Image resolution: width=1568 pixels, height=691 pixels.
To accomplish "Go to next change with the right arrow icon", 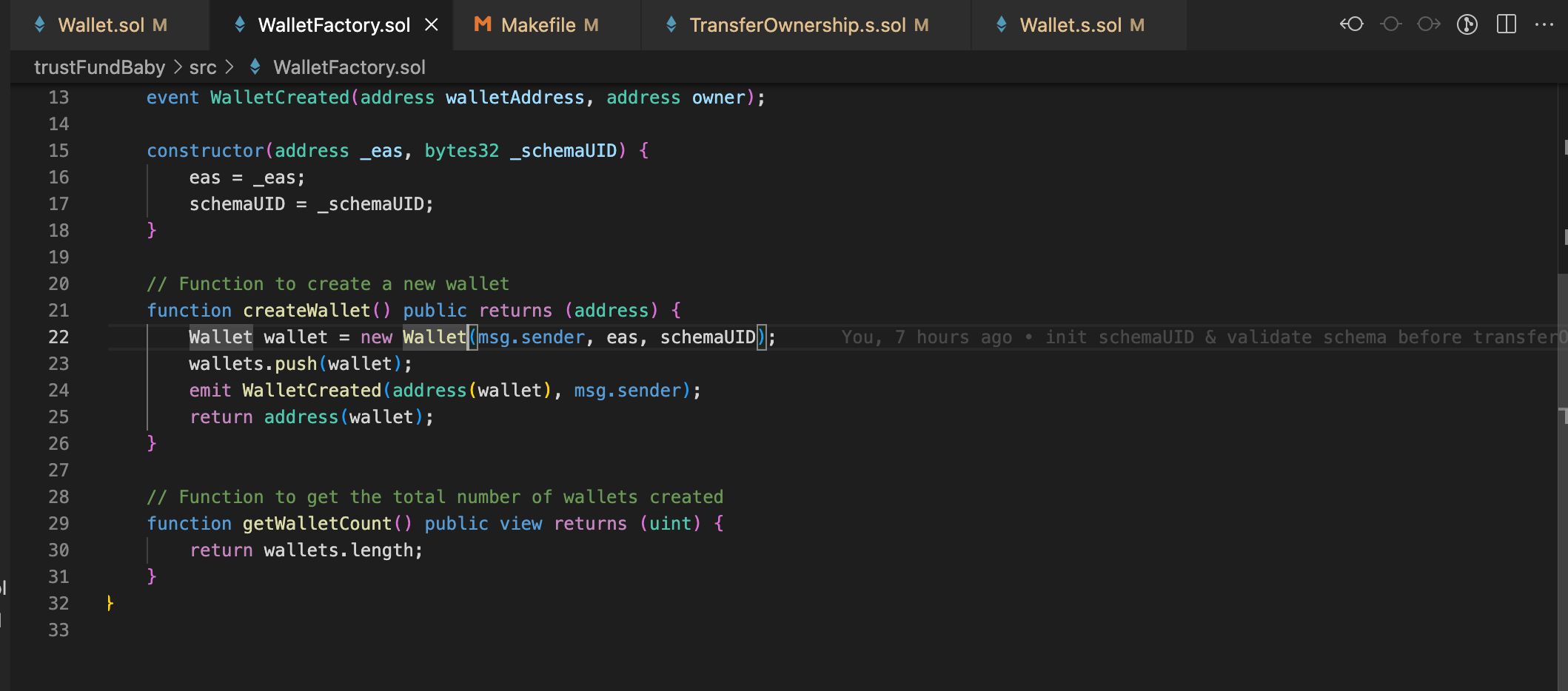I will [x=1429, y=24].
